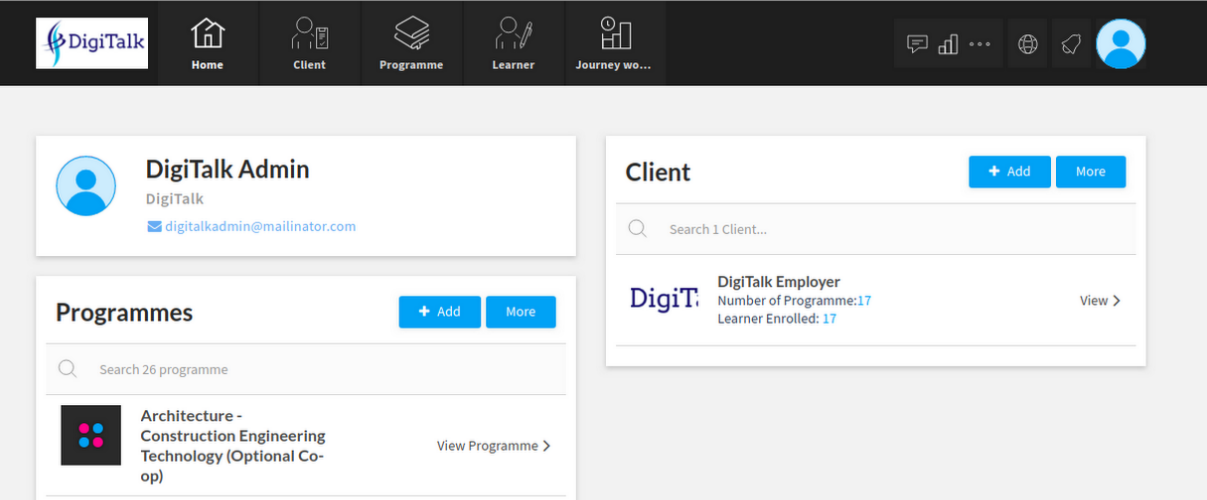1207x500 pixels.
Task: Open the Programme books icon
Action: [411, 34]
